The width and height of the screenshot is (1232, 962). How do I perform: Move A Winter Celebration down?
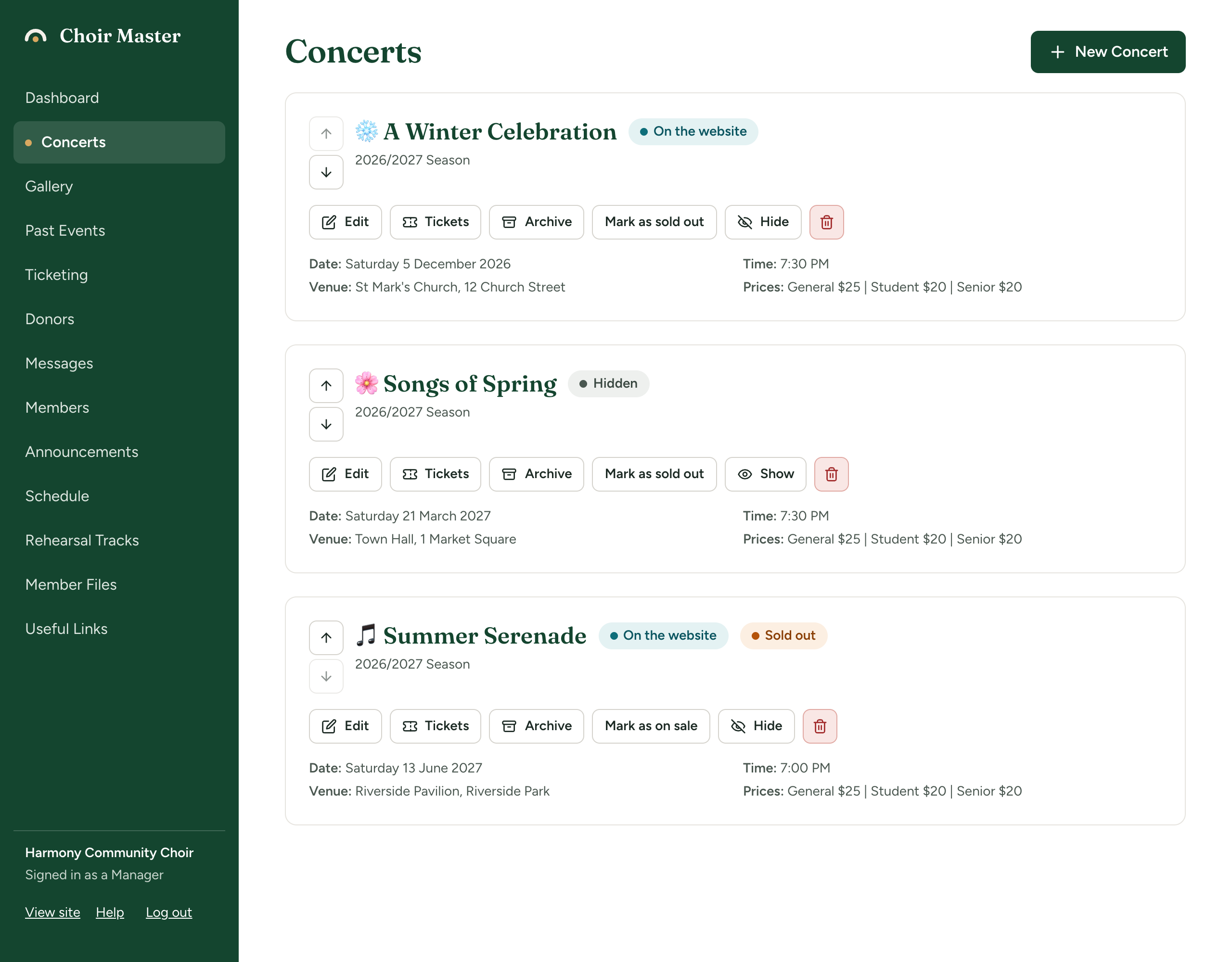point(326,173)
